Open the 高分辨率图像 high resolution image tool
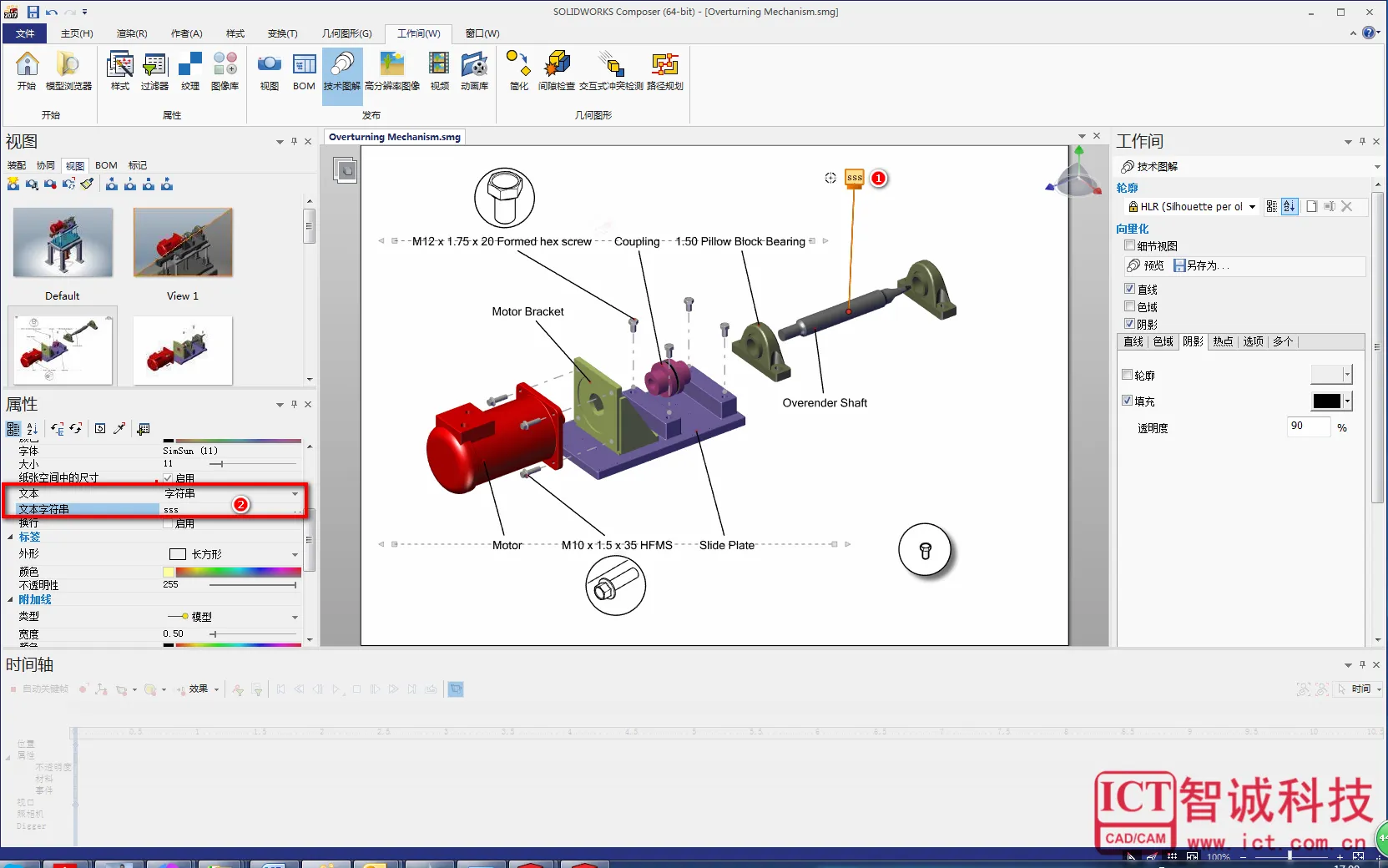 392,70
